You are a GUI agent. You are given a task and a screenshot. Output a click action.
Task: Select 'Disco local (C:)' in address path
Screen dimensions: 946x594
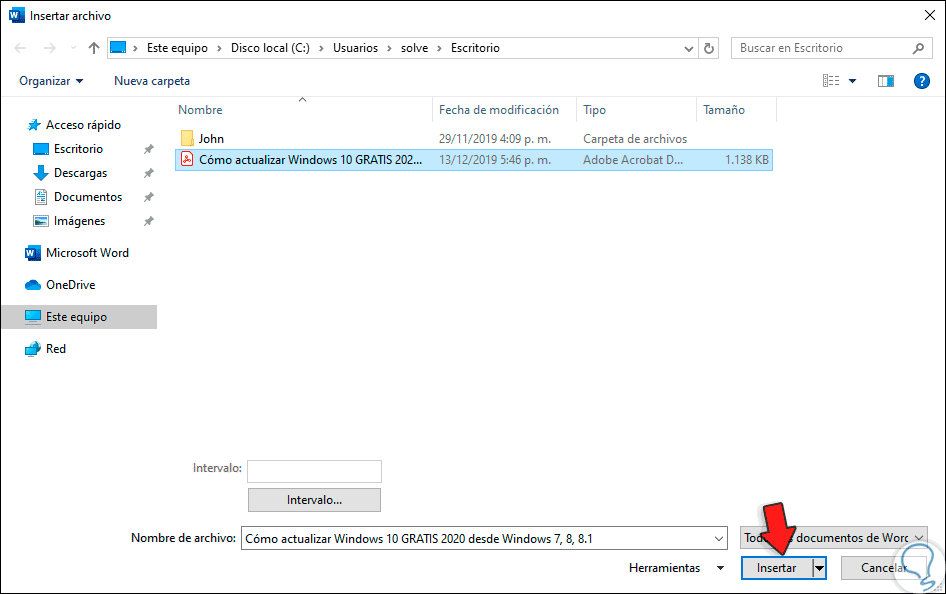(x=270, y=48)
